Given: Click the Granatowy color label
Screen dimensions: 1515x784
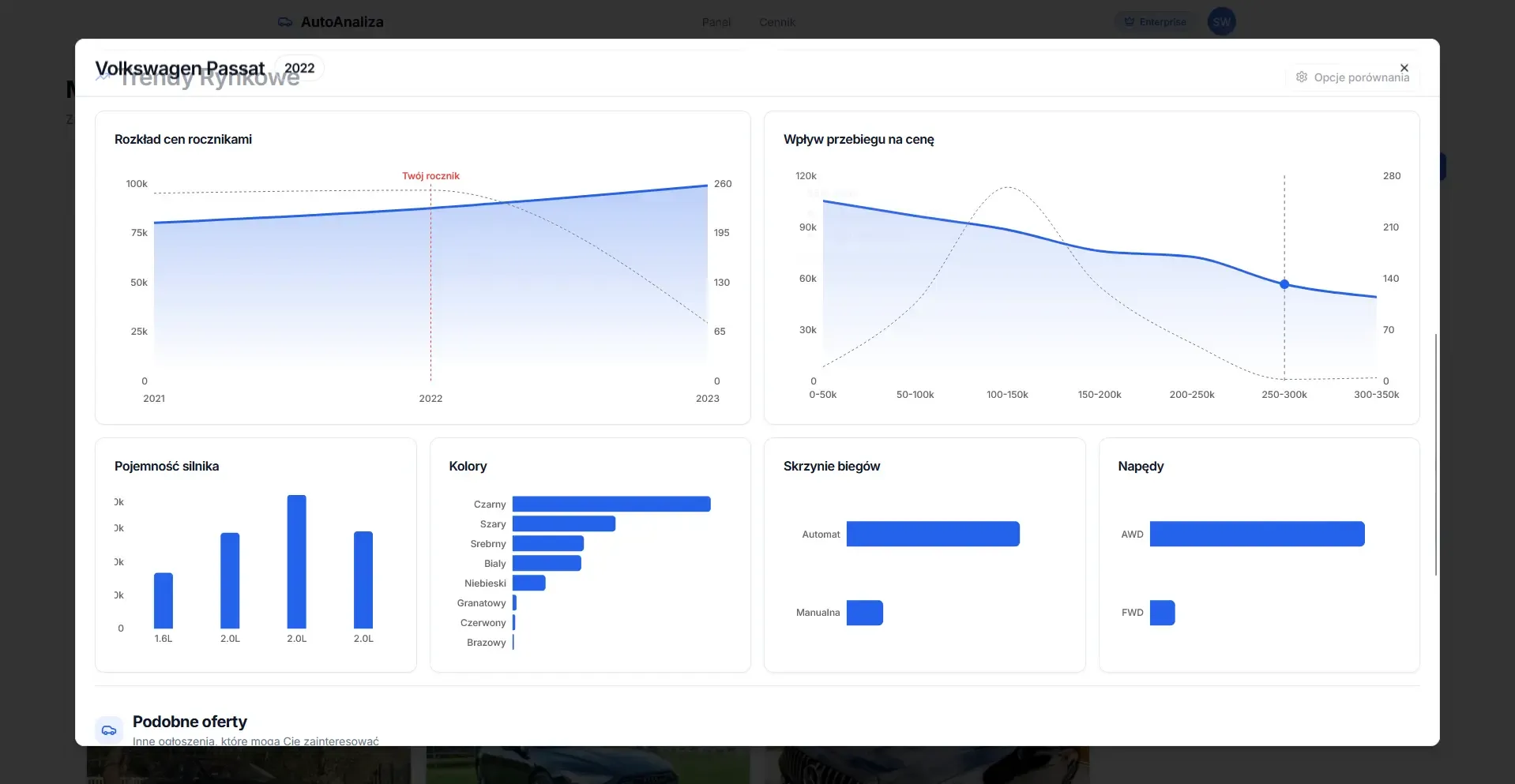Looking at the screenshot, I should click(481, 603).
